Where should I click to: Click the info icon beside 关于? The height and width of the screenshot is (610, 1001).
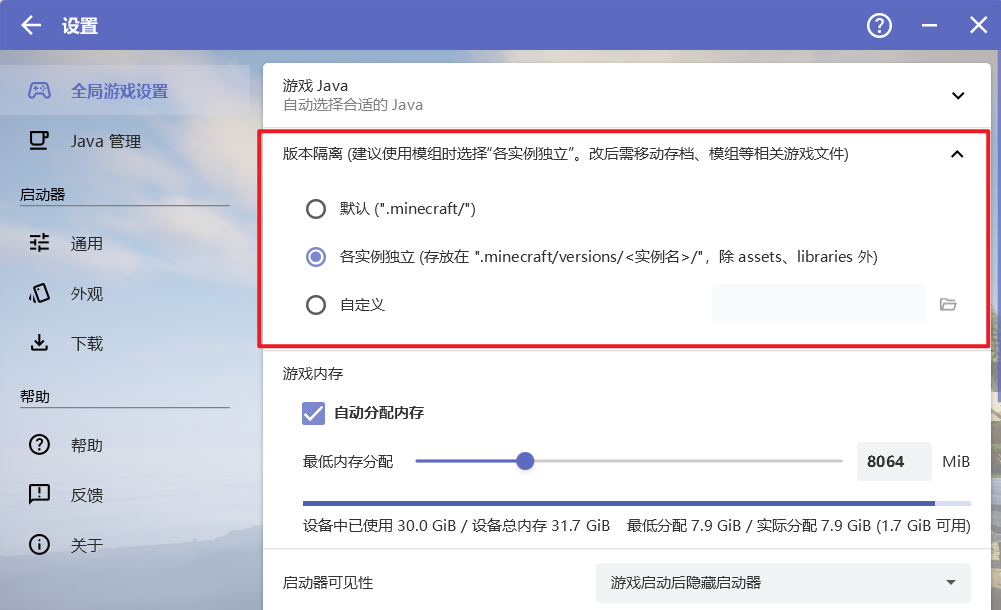(38, 544)
